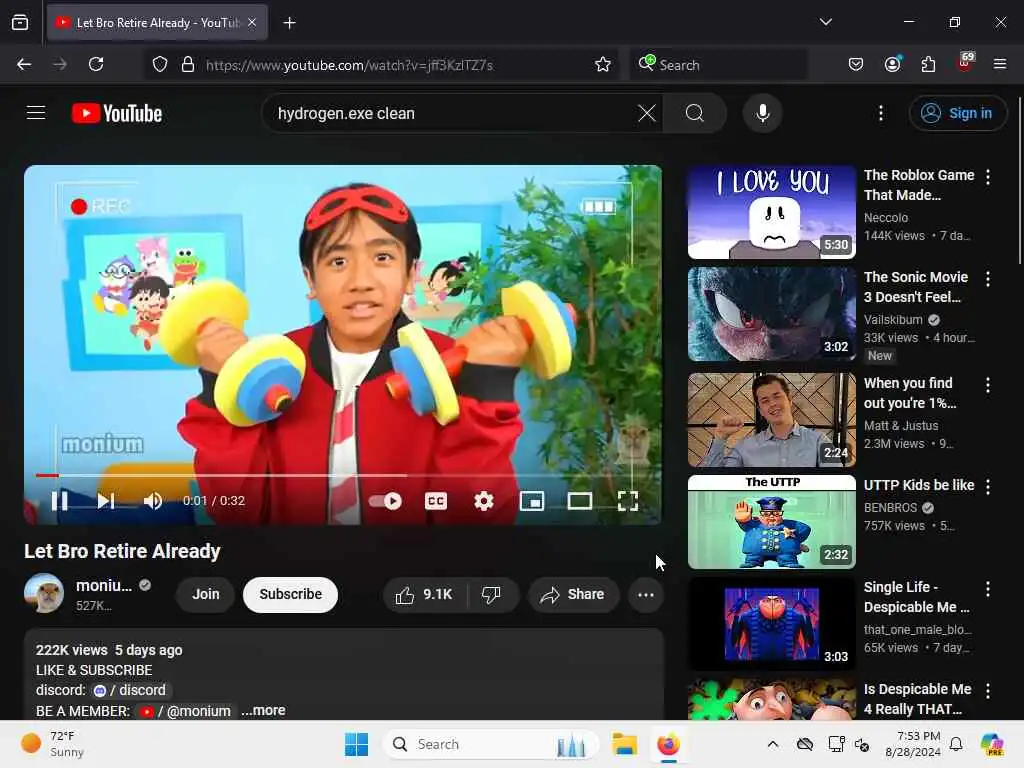Open File Explorer from taskbar
The width and height of the screenshot is (1024, 768).
624,744
